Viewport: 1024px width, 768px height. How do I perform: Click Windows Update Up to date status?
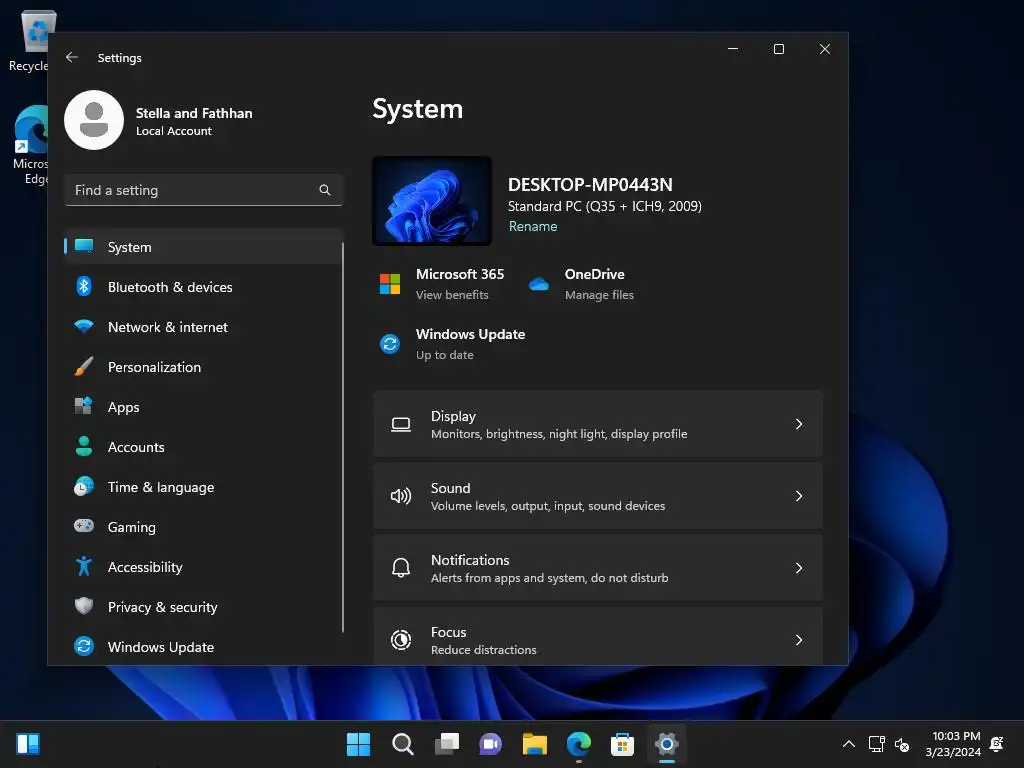[x=445, y=355]
